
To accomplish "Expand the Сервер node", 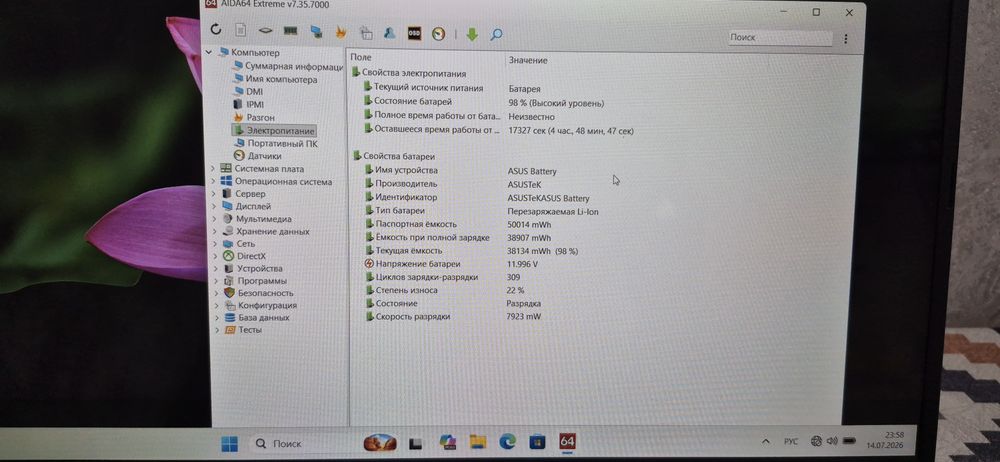I will [x=213, y=193].
